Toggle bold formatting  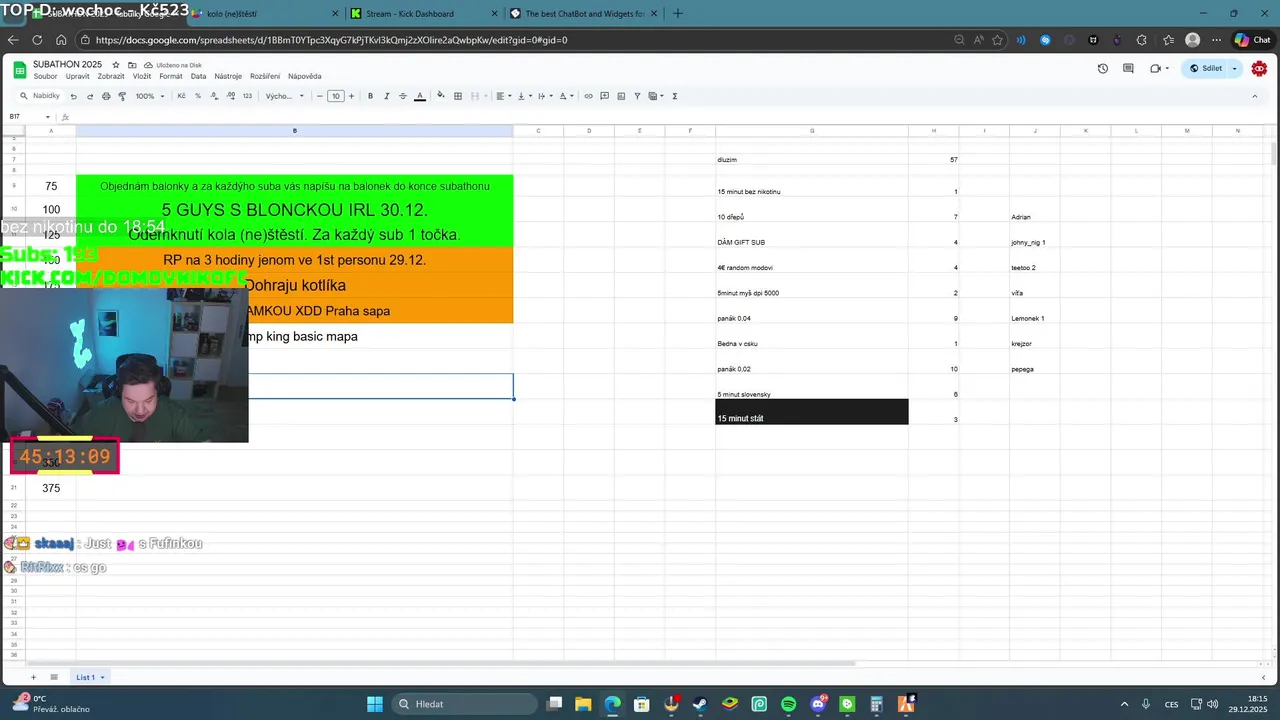click(370, 96)
